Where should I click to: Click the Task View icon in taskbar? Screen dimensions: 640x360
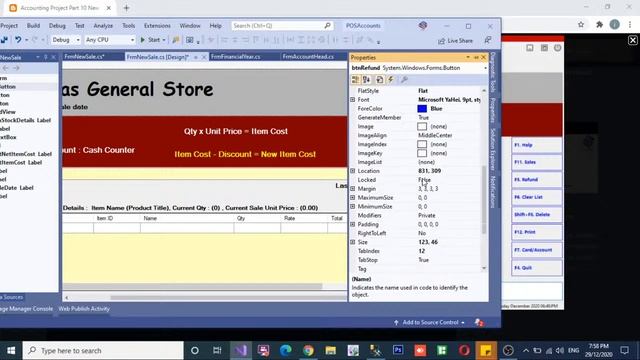tap(217, 350)
